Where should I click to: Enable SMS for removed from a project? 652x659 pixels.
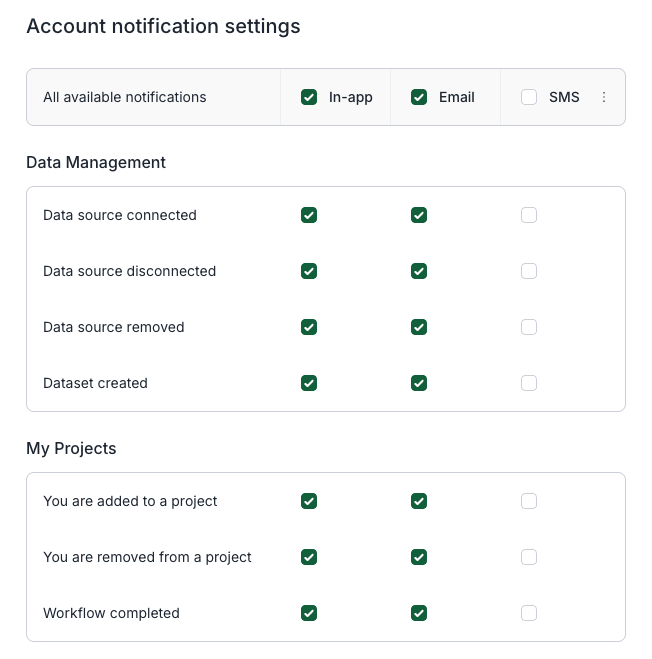click(529, 557)
